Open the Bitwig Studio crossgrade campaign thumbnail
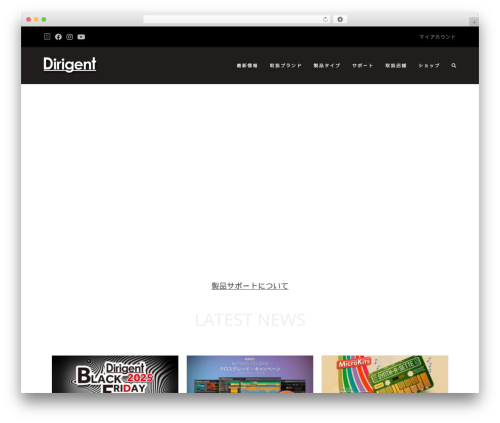This screenshot has width=500, height=423. click(250, 374)
